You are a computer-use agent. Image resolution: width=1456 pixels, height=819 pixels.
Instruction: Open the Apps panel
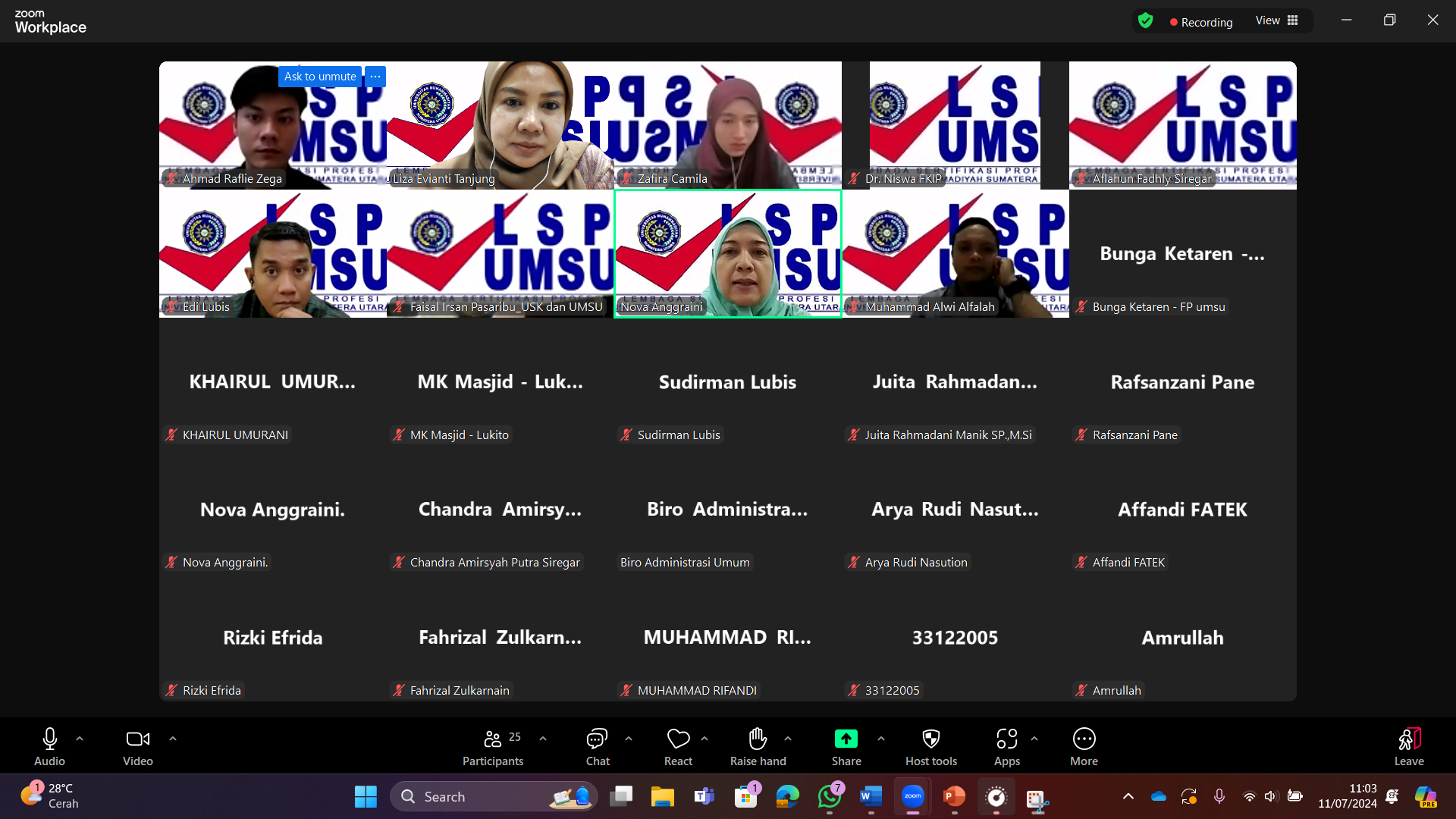pyautogui.click(x=1007, y=747)
